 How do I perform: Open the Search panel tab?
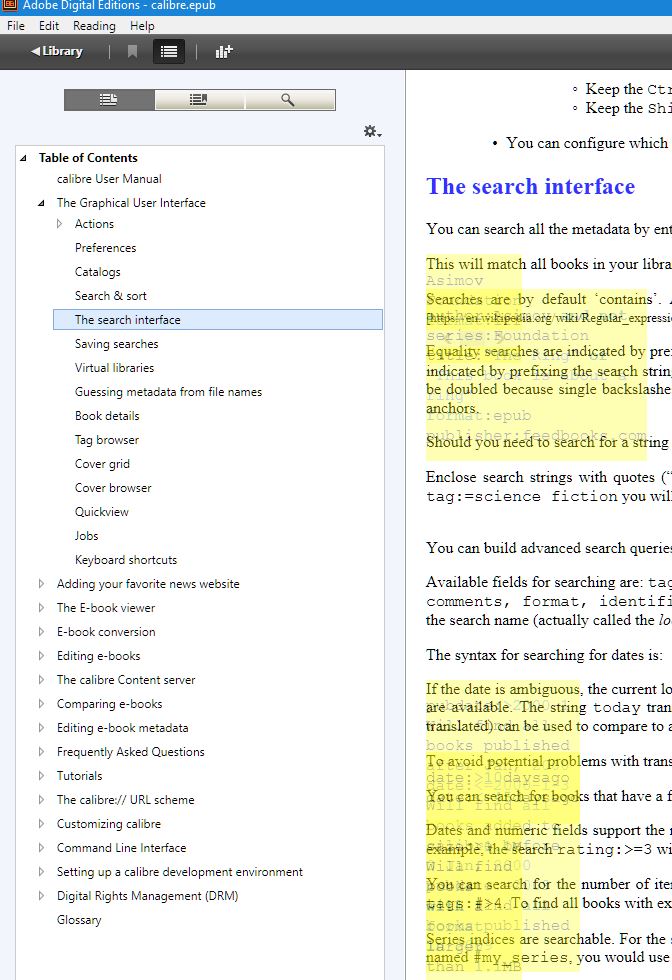(288, 100)
